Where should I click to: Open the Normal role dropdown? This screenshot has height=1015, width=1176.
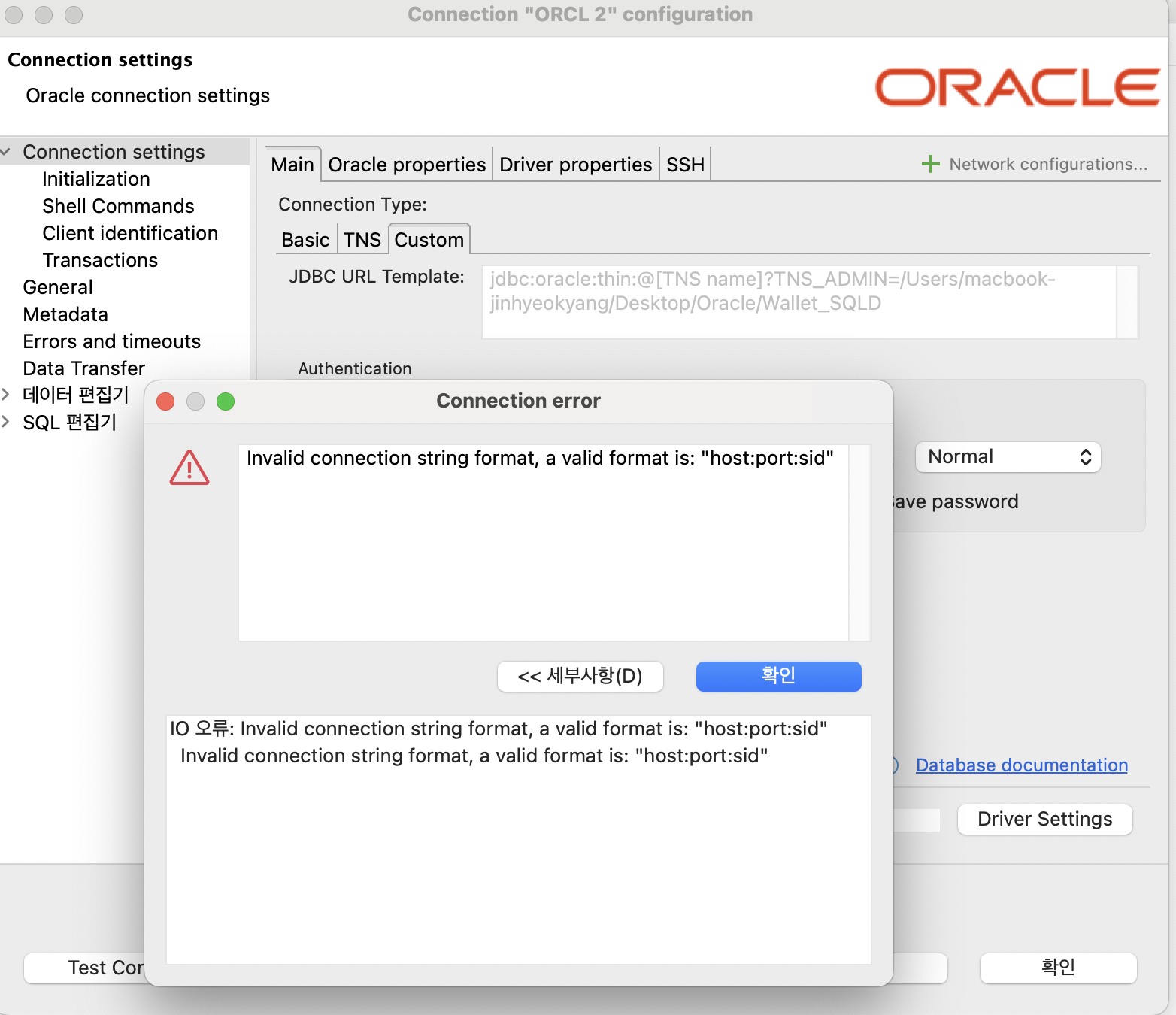1008,457
